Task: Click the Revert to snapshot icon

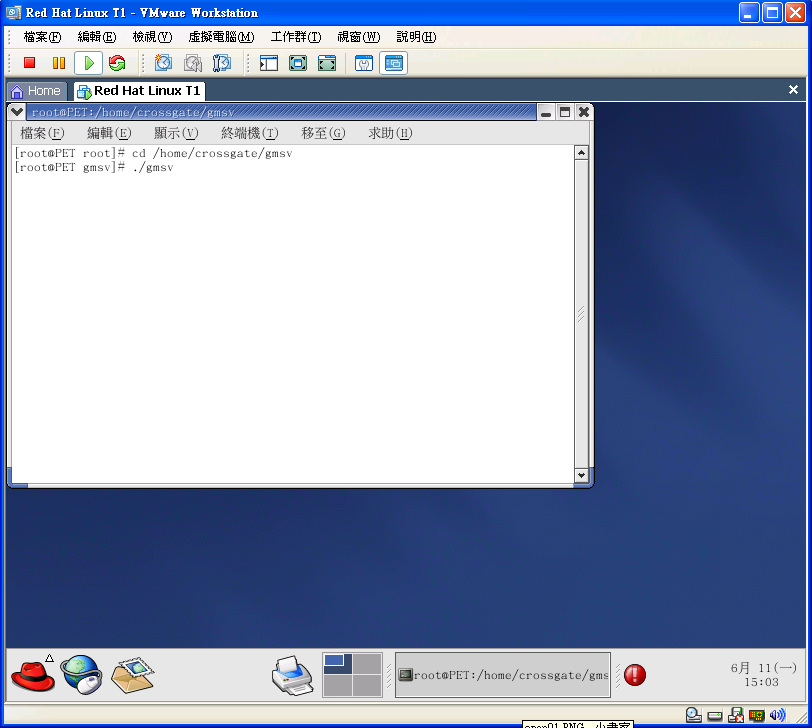Action: (193, 63)
